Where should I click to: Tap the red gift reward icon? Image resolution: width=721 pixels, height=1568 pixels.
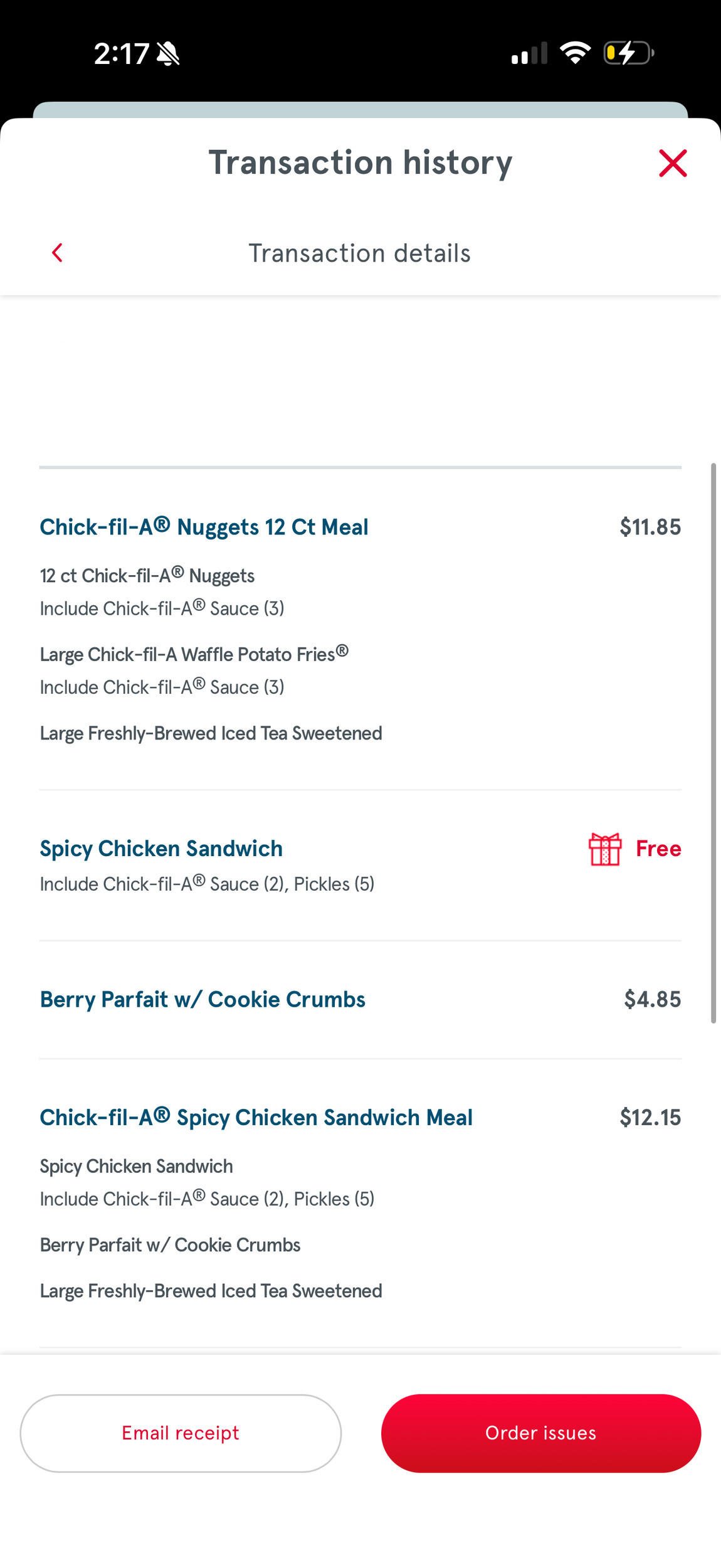pos(604,849)
